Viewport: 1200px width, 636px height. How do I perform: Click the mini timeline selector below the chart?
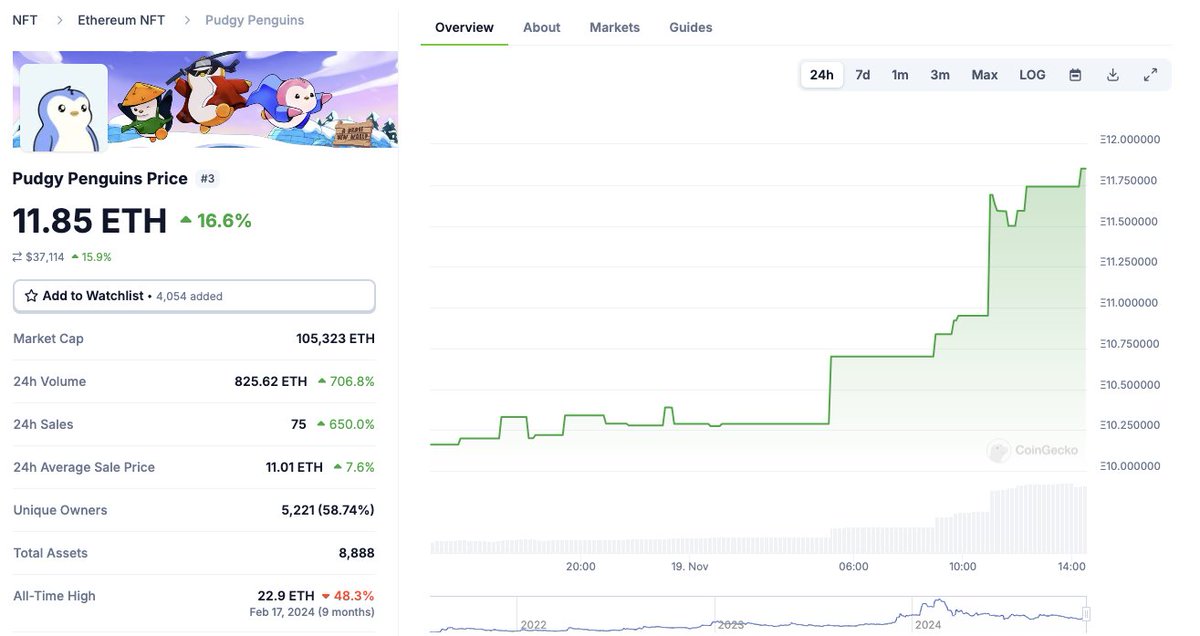[x=758, y=610]
